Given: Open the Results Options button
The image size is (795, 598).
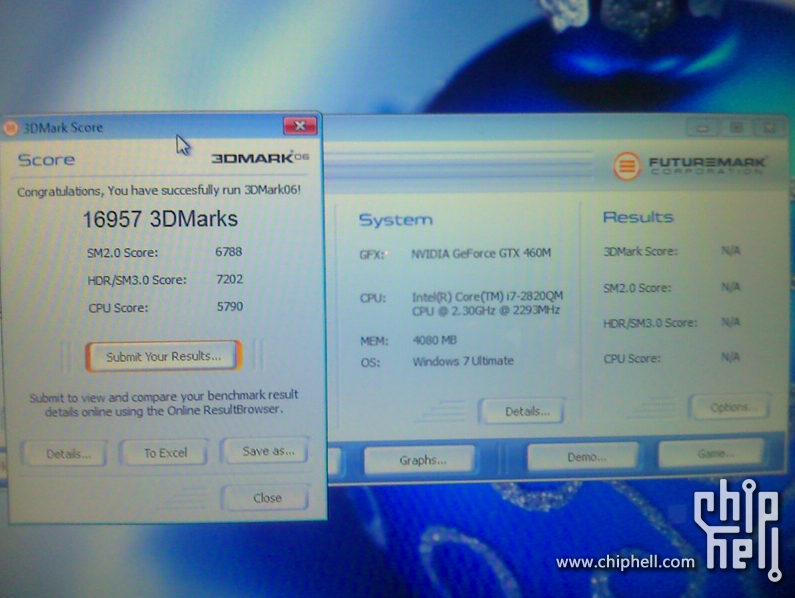Looking at the screenshot, I should pyautogui.click(x=730, y=407).
